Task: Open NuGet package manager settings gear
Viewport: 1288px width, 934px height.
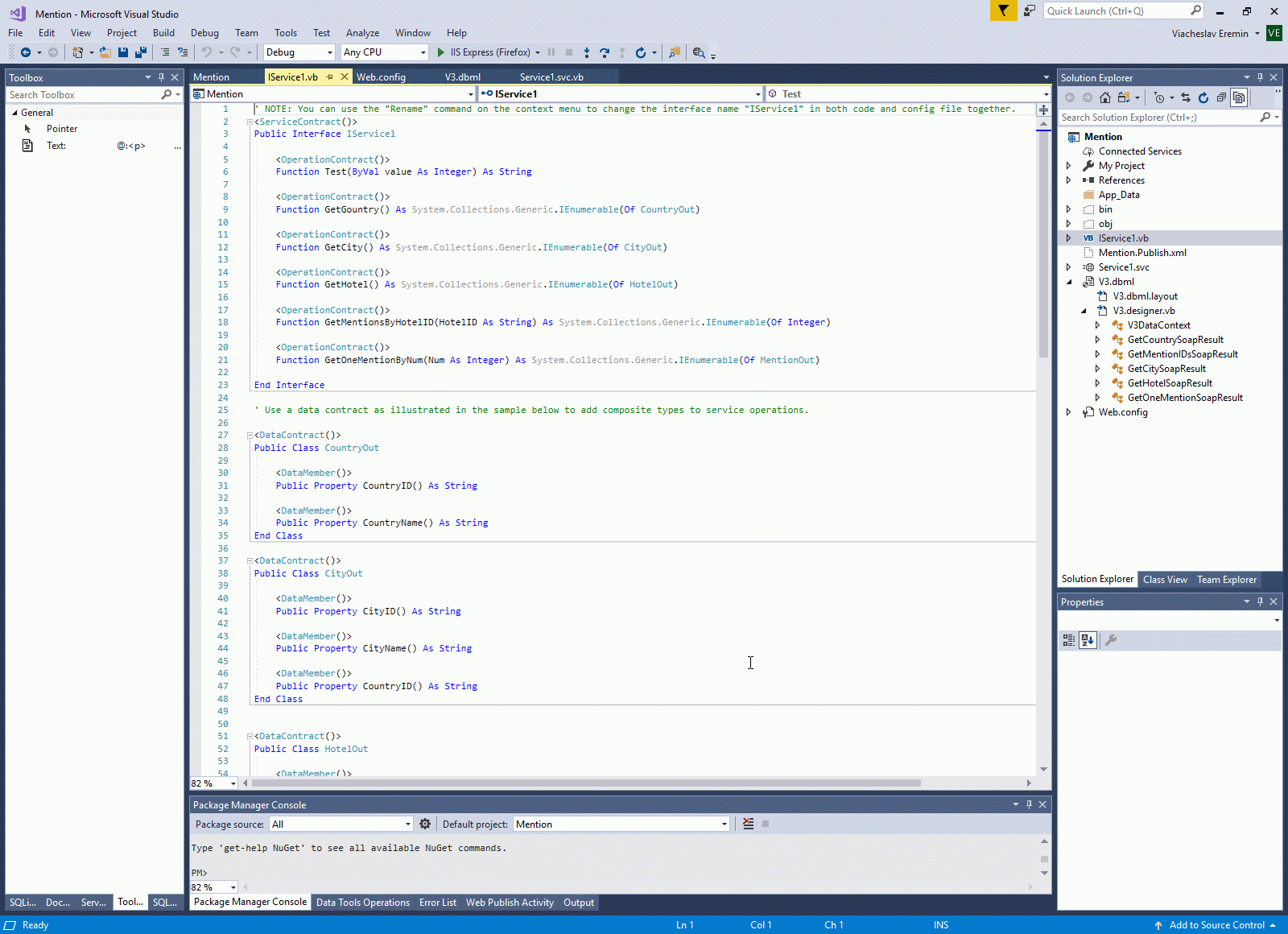Action: point(425,824)
